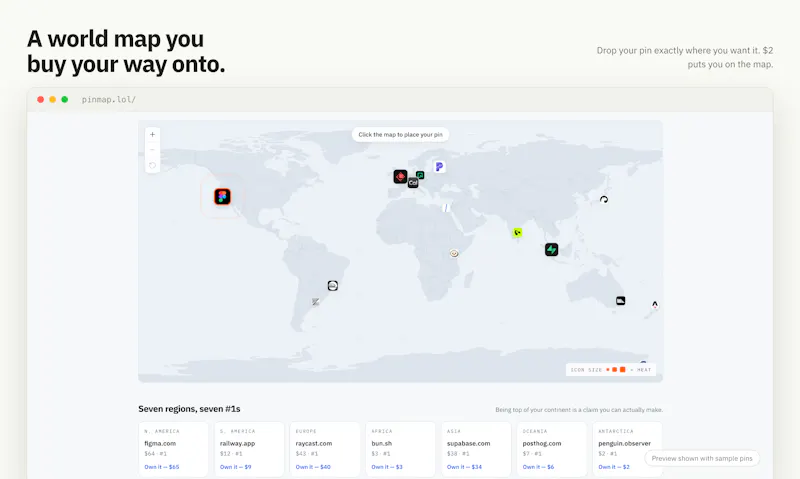Click the 'ANTARCTICA' region label

[x=615, y=431]
